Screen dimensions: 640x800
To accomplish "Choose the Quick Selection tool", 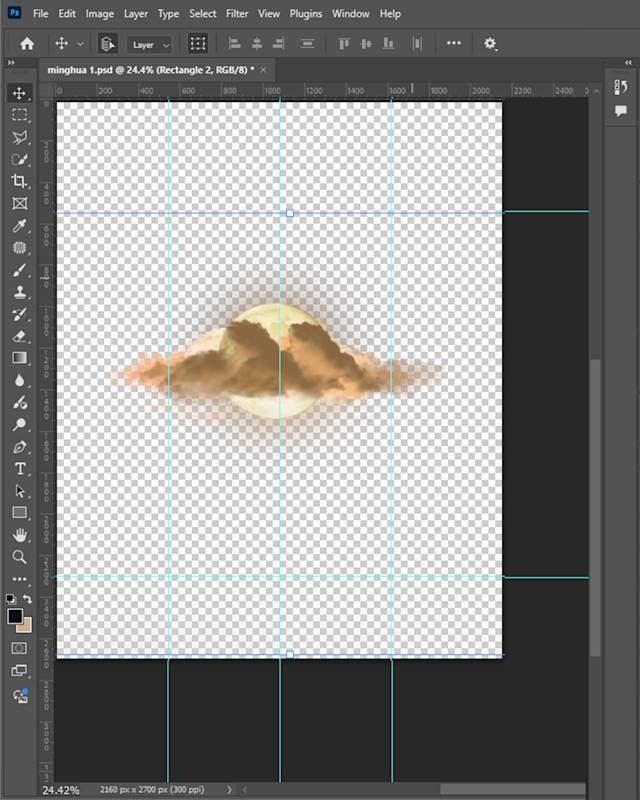I will coord(19,159).
